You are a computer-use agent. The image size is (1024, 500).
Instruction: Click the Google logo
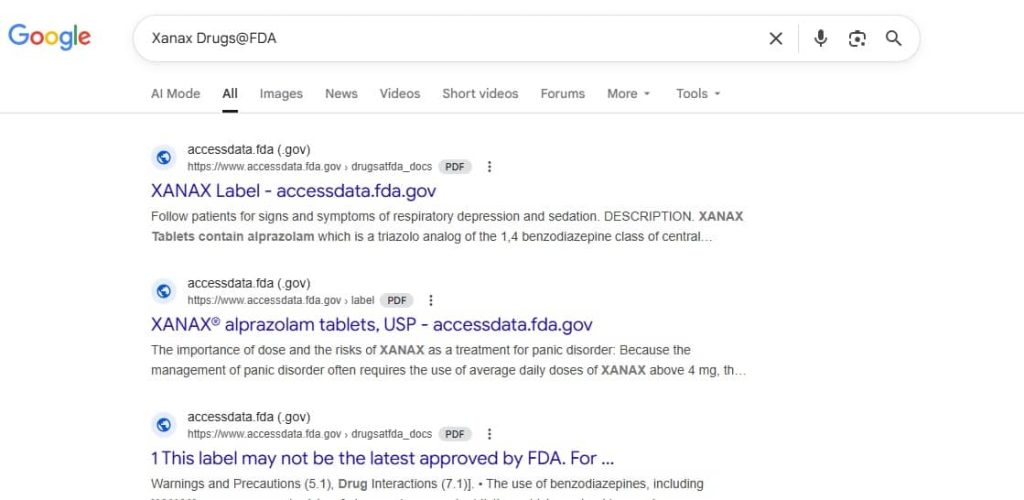click(x=49, y=38)
